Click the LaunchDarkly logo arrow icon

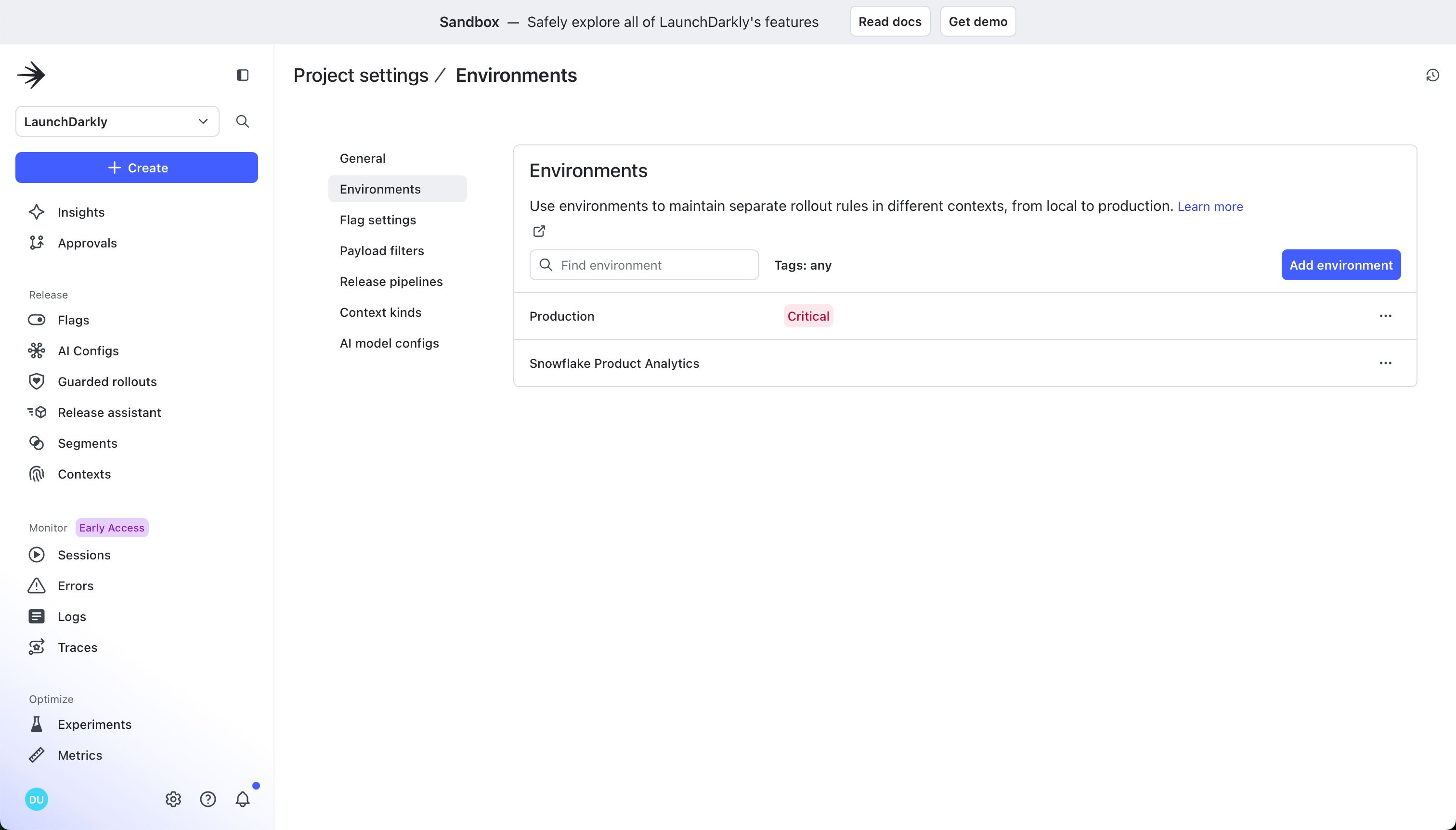31,75
